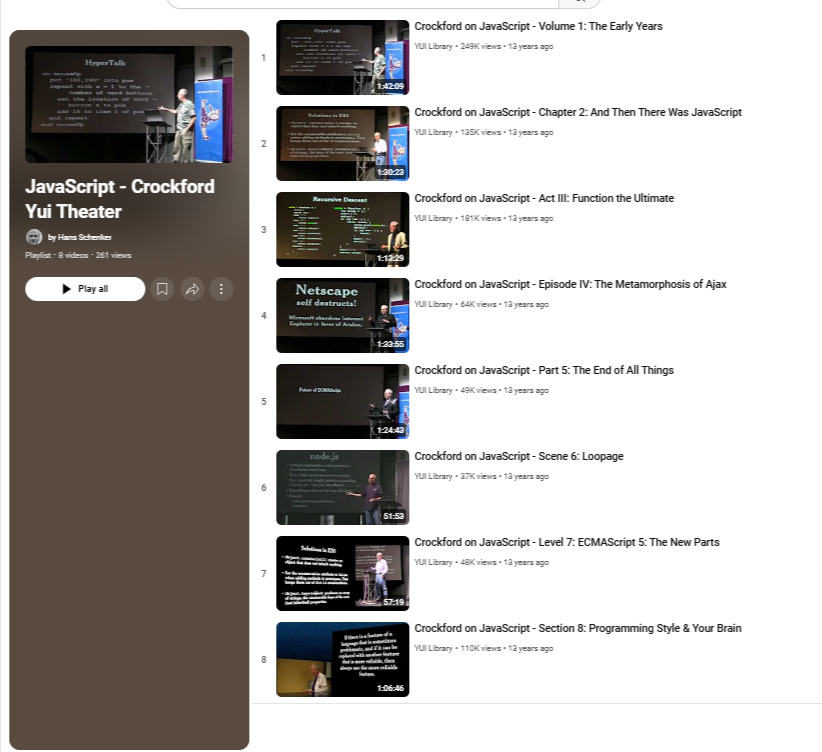Screen dimensions: 822x752
Task: Open thumbnail of Level 7: ECMAScript 5
Action: coord(343,574)
